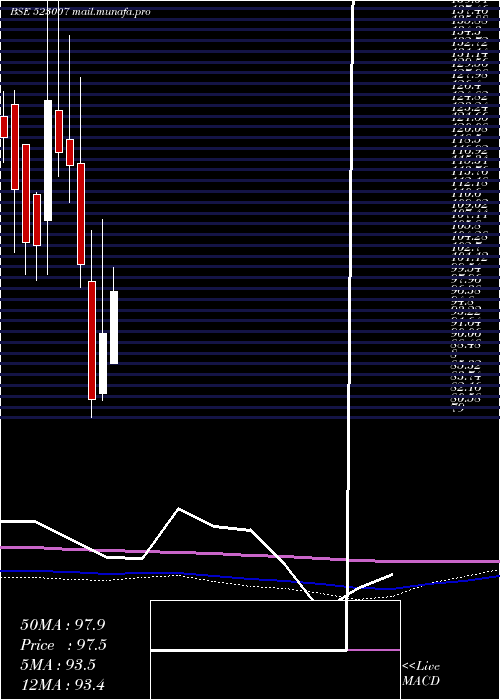Click the 'Price : 97.5' label

63,645
